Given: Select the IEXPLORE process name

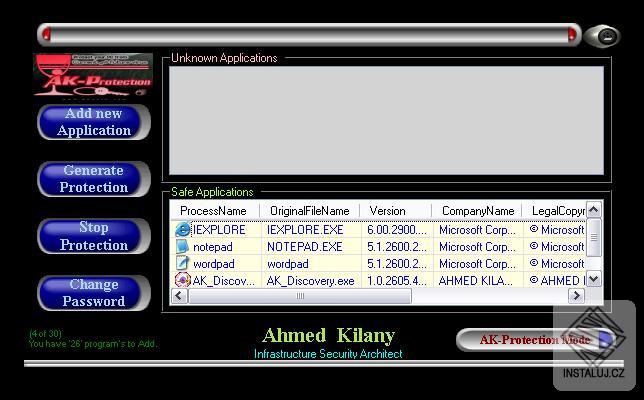Looking at the screenshot, I should pyautogui.click(x=219, y=230).
